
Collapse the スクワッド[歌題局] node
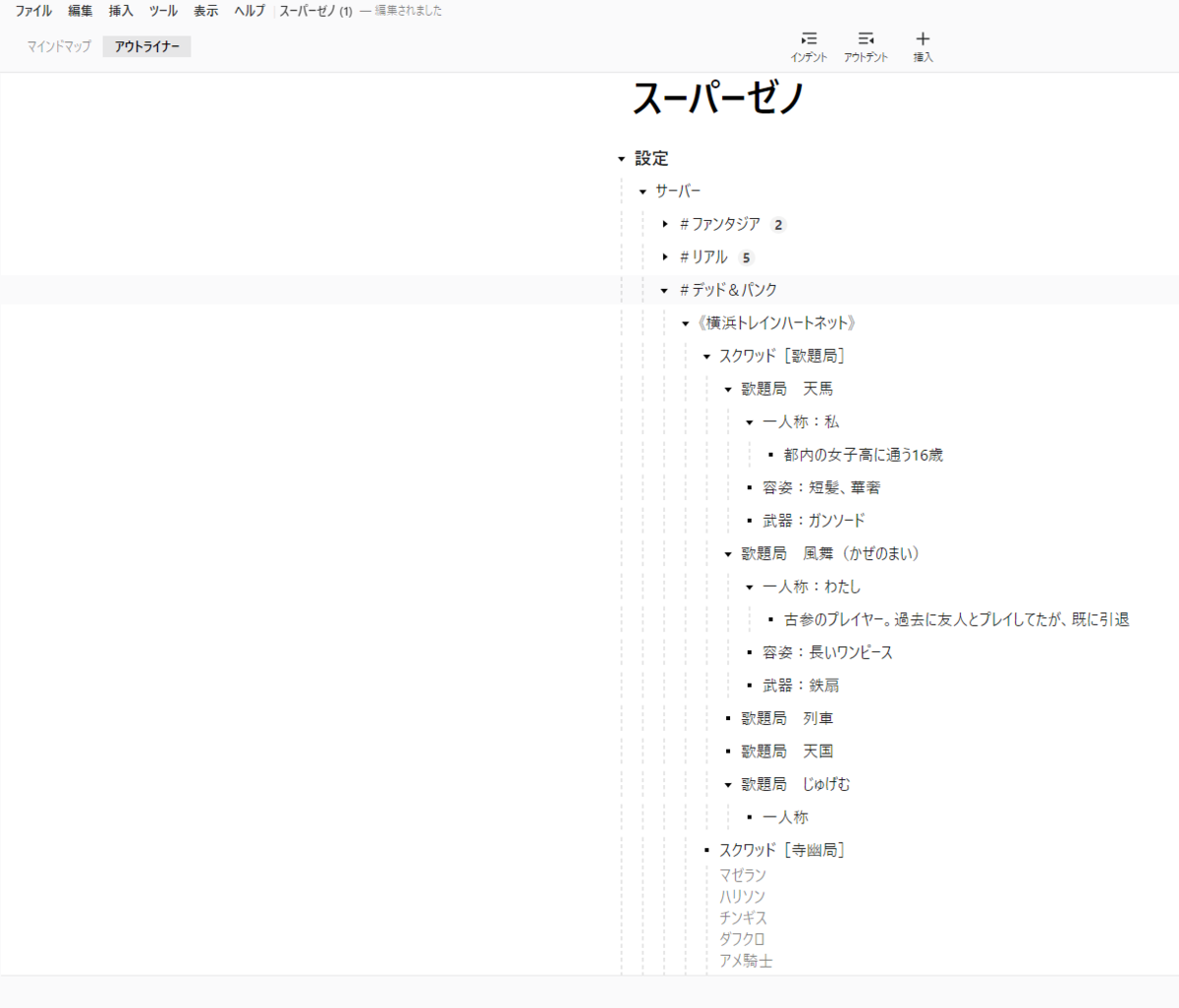click(706, 357)
